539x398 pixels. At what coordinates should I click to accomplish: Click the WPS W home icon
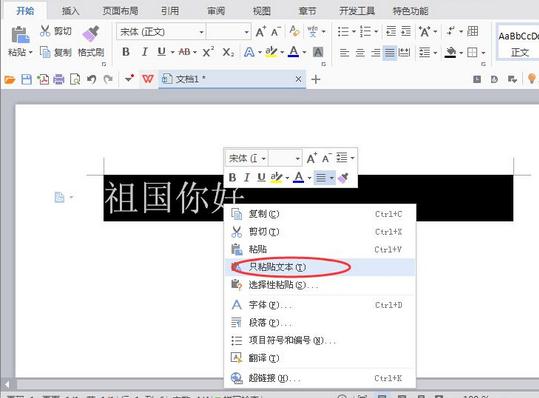click(148, 79)
